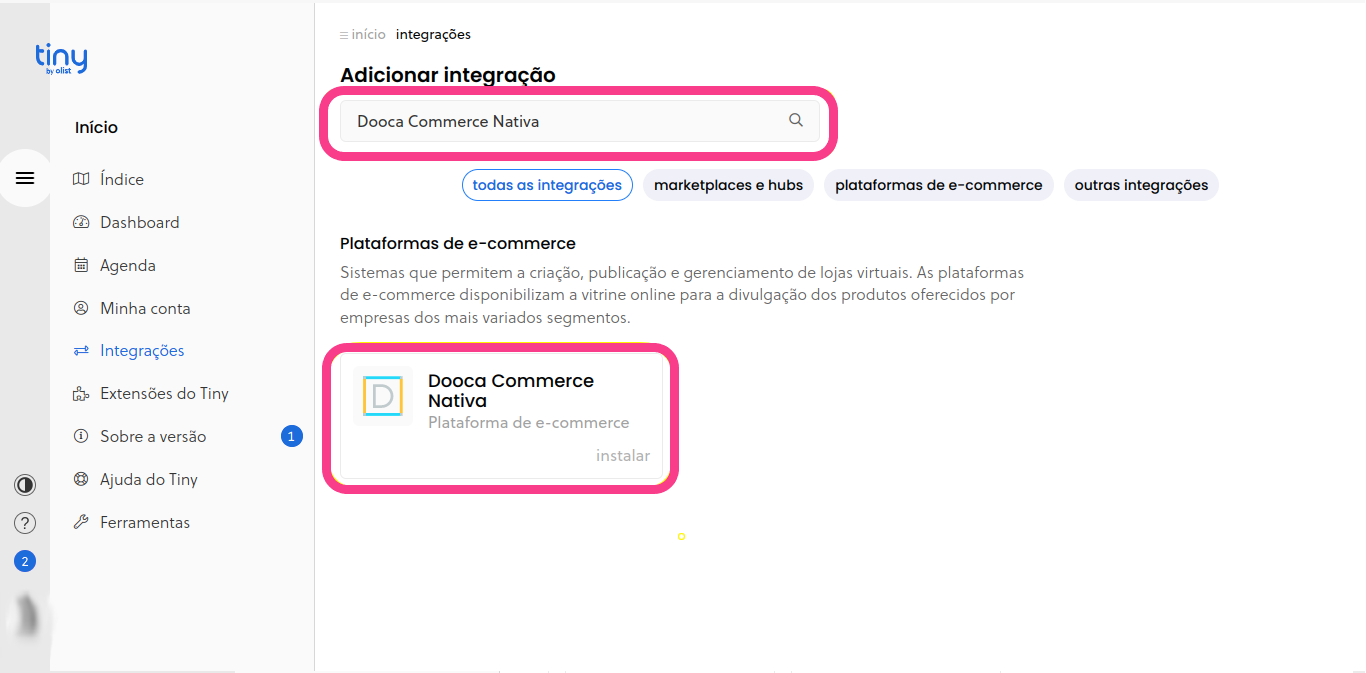
Task: Click the instalar link on Dooca card
Action: click(623, 456)
